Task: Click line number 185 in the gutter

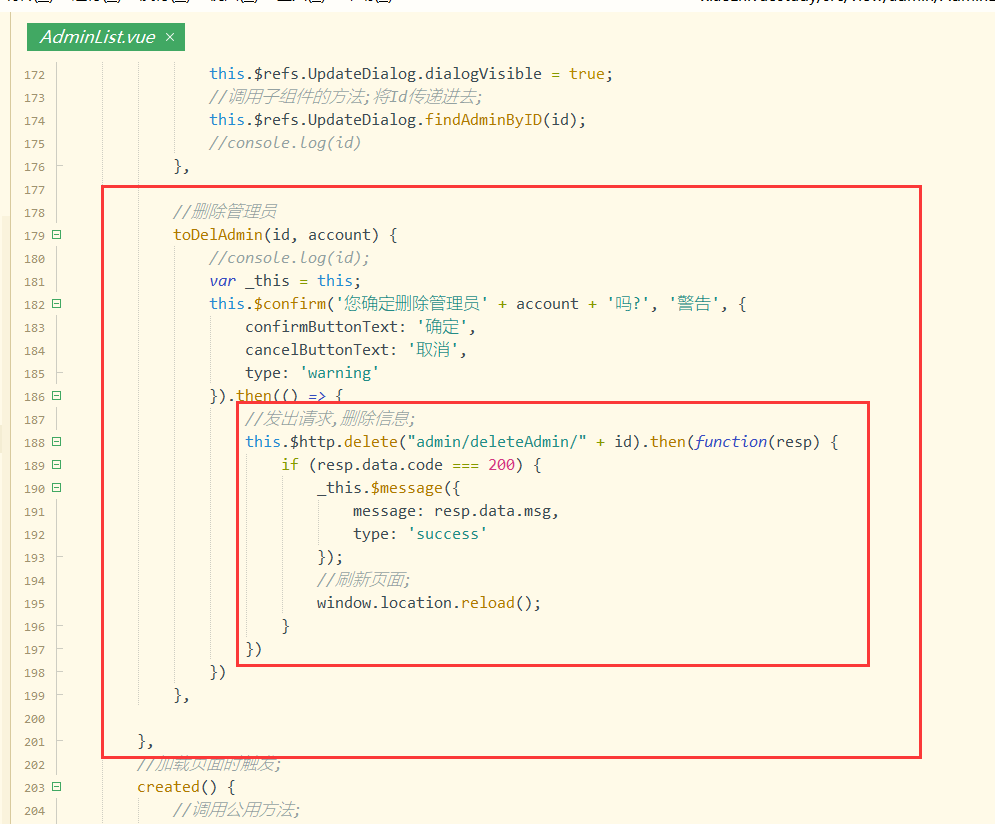Action: tap(34, 374)
